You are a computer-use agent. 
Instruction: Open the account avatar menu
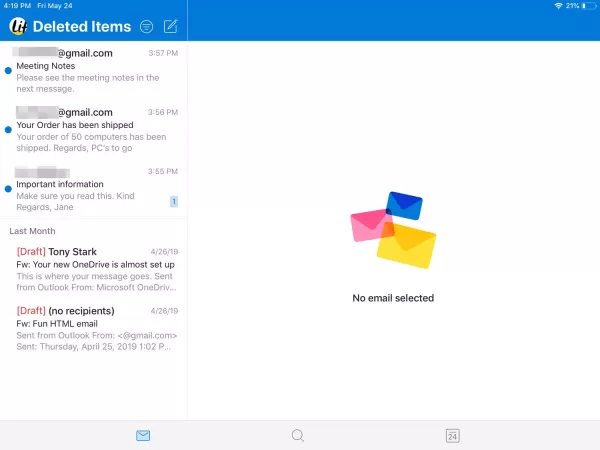pos(17,26)
